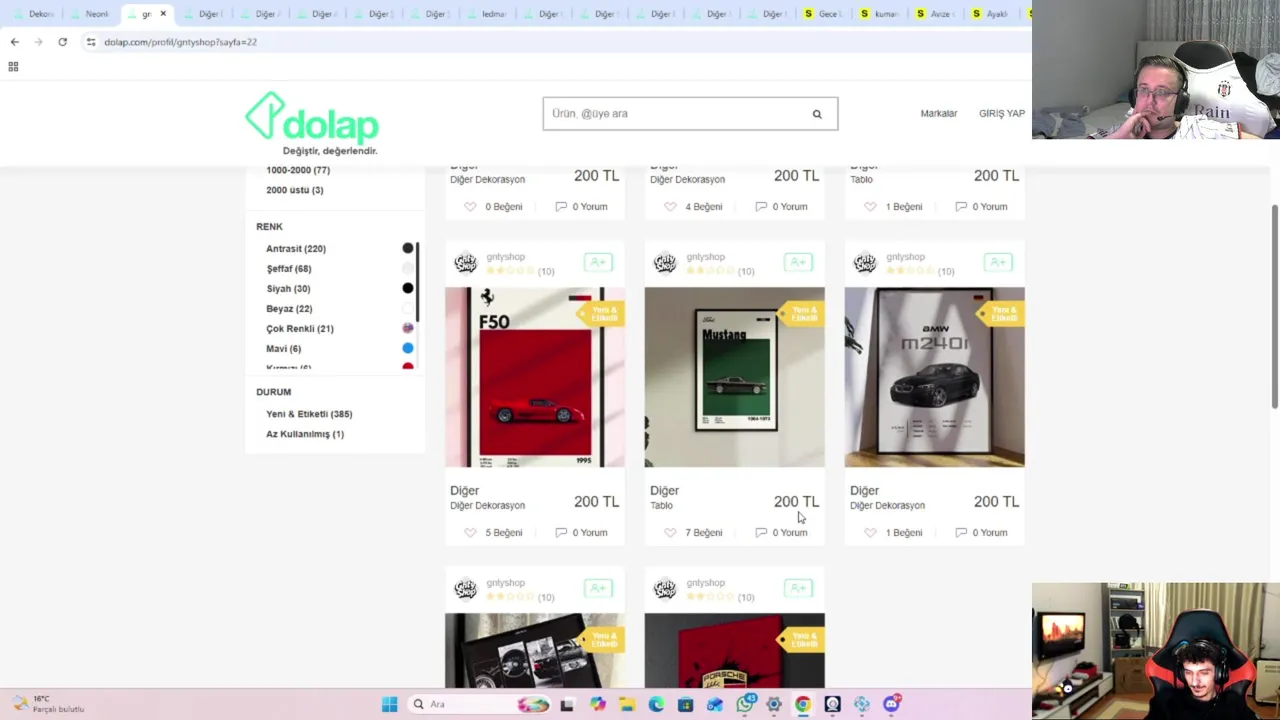Open File Explorer from taskbar
The image size is (1280, 720).
[x=626, y=704]
